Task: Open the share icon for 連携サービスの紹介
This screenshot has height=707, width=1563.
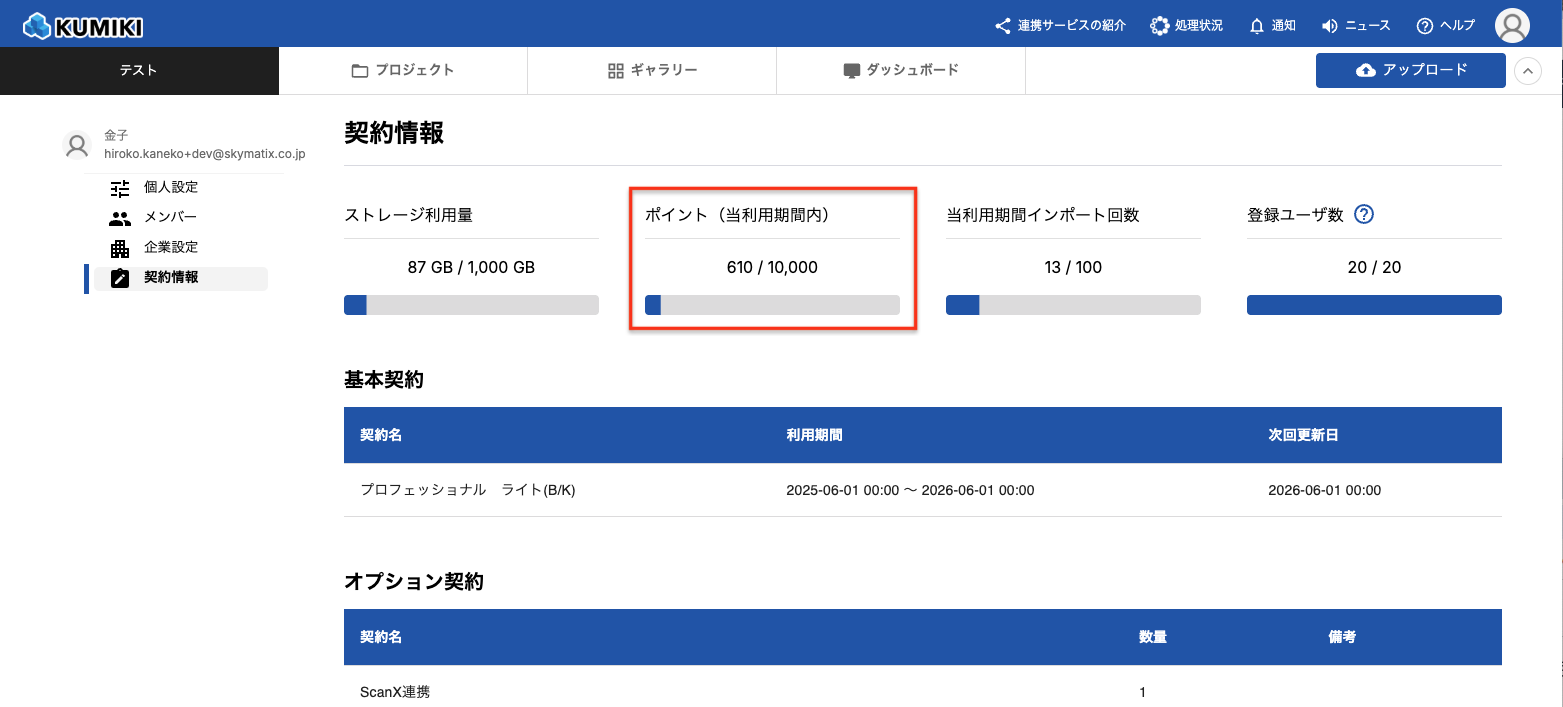Action: click(1002, 26)
